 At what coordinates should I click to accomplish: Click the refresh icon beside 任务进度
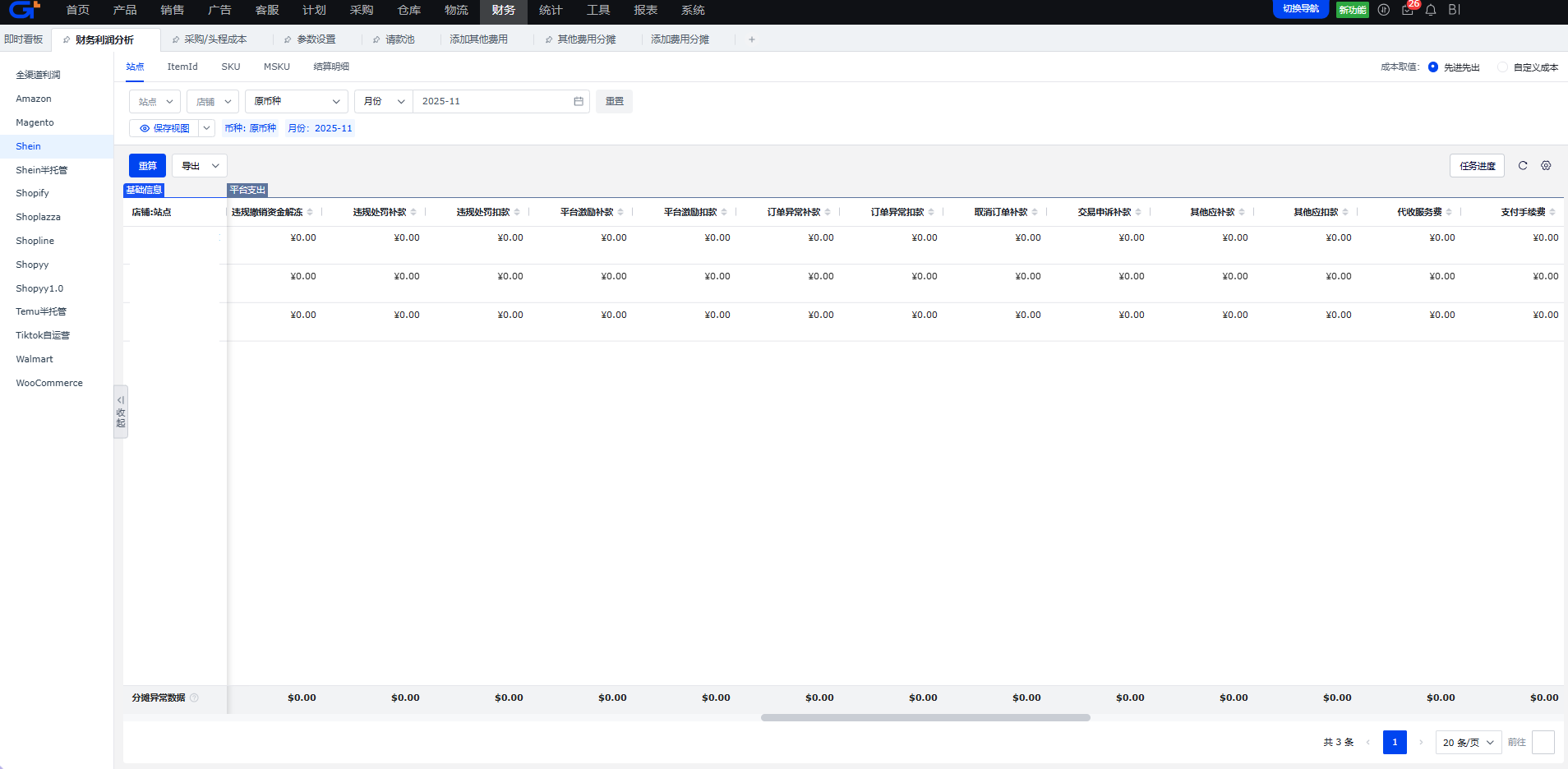[x=1523, y=166]
